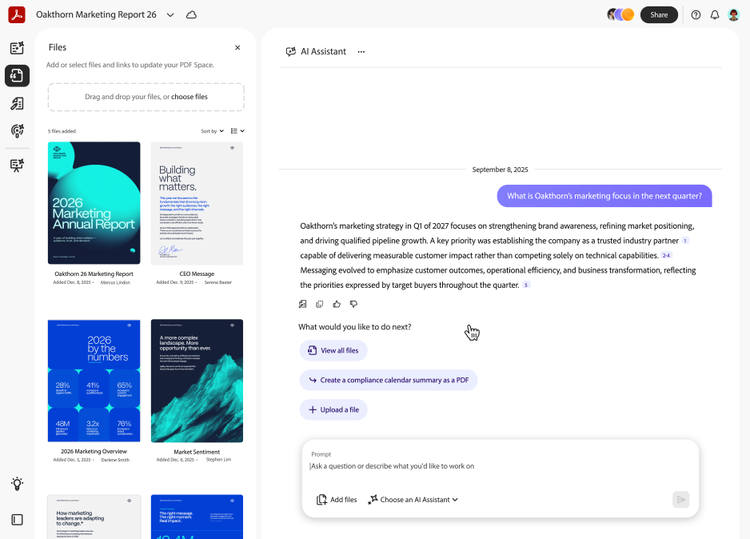Copy the AI response
750x539 pixels.
click(320, 304)
